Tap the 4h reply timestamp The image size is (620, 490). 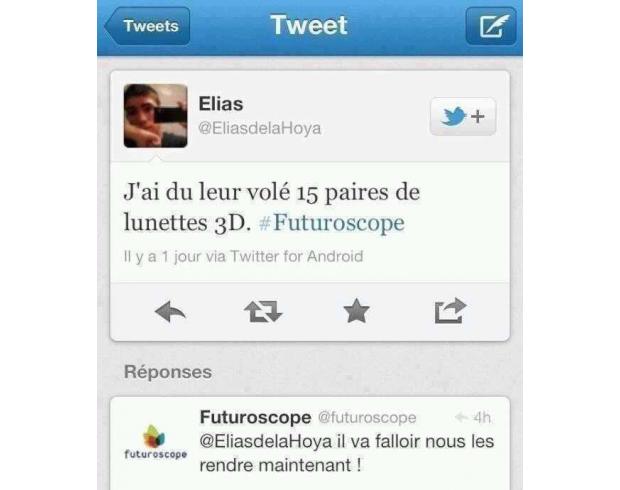482,417
